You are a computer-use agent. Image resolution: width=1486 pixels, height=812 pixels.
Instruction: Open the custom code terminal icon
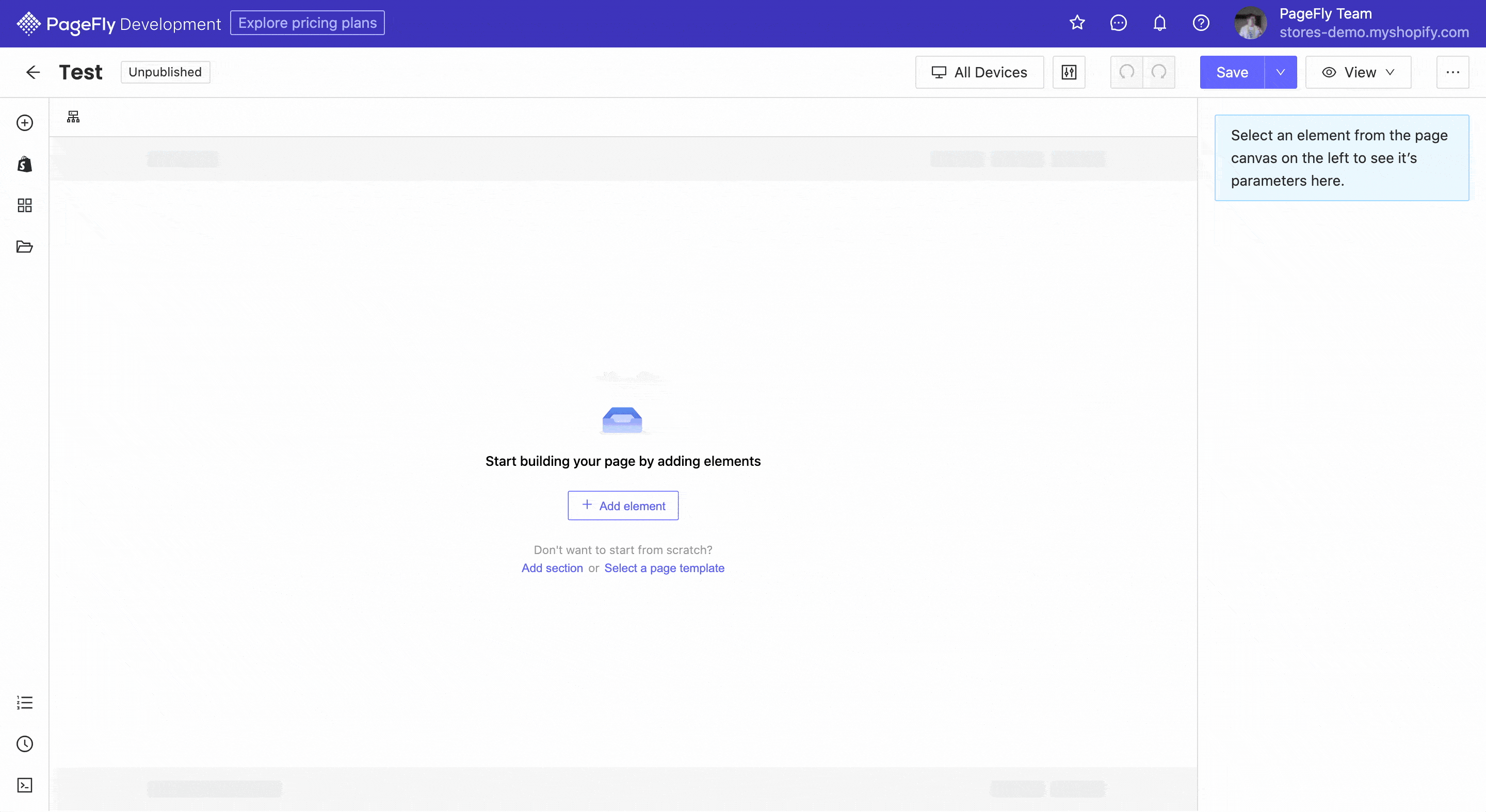point(25,786)
